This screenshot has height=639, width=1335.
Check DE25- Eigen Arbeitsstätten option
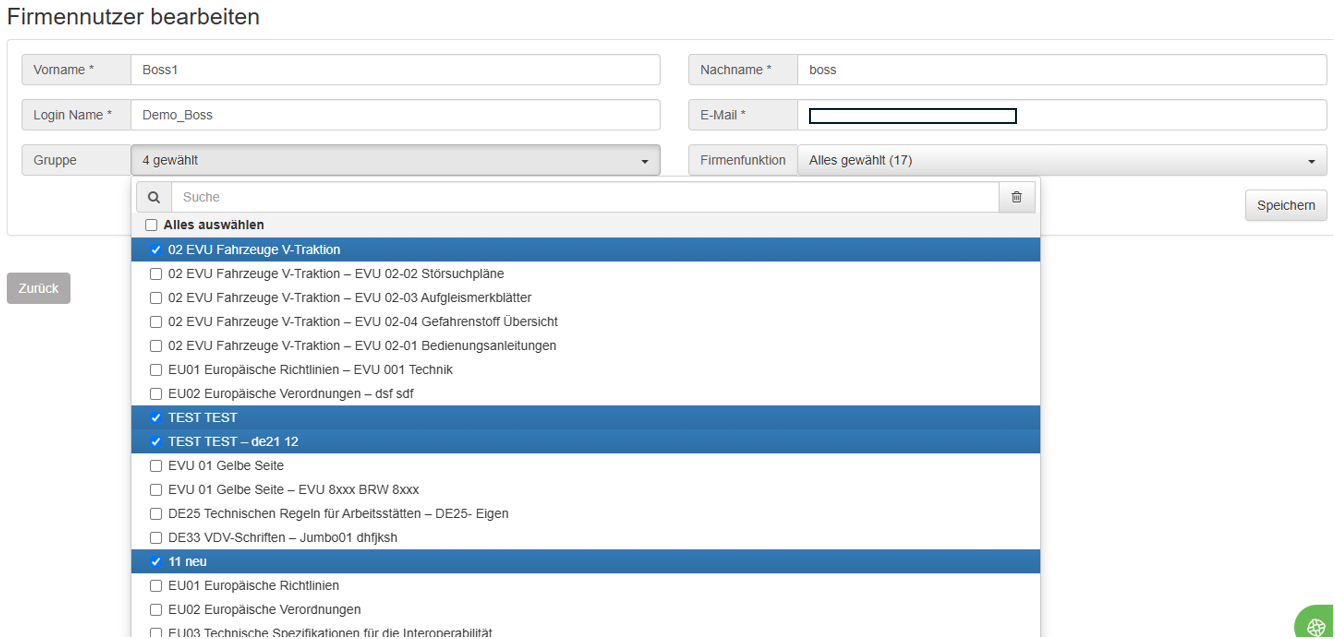click(x=155, y=513)
